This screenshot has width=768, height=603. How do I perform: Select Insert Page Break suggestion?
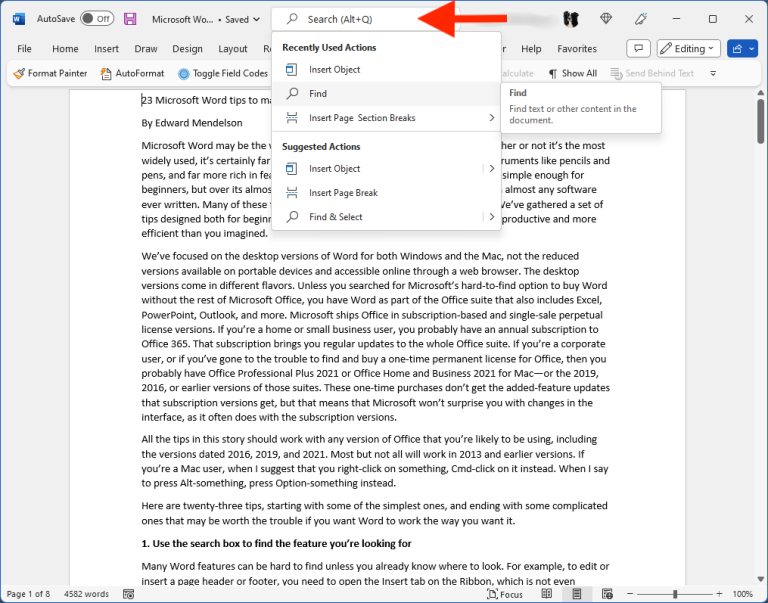tap(386, 193)
